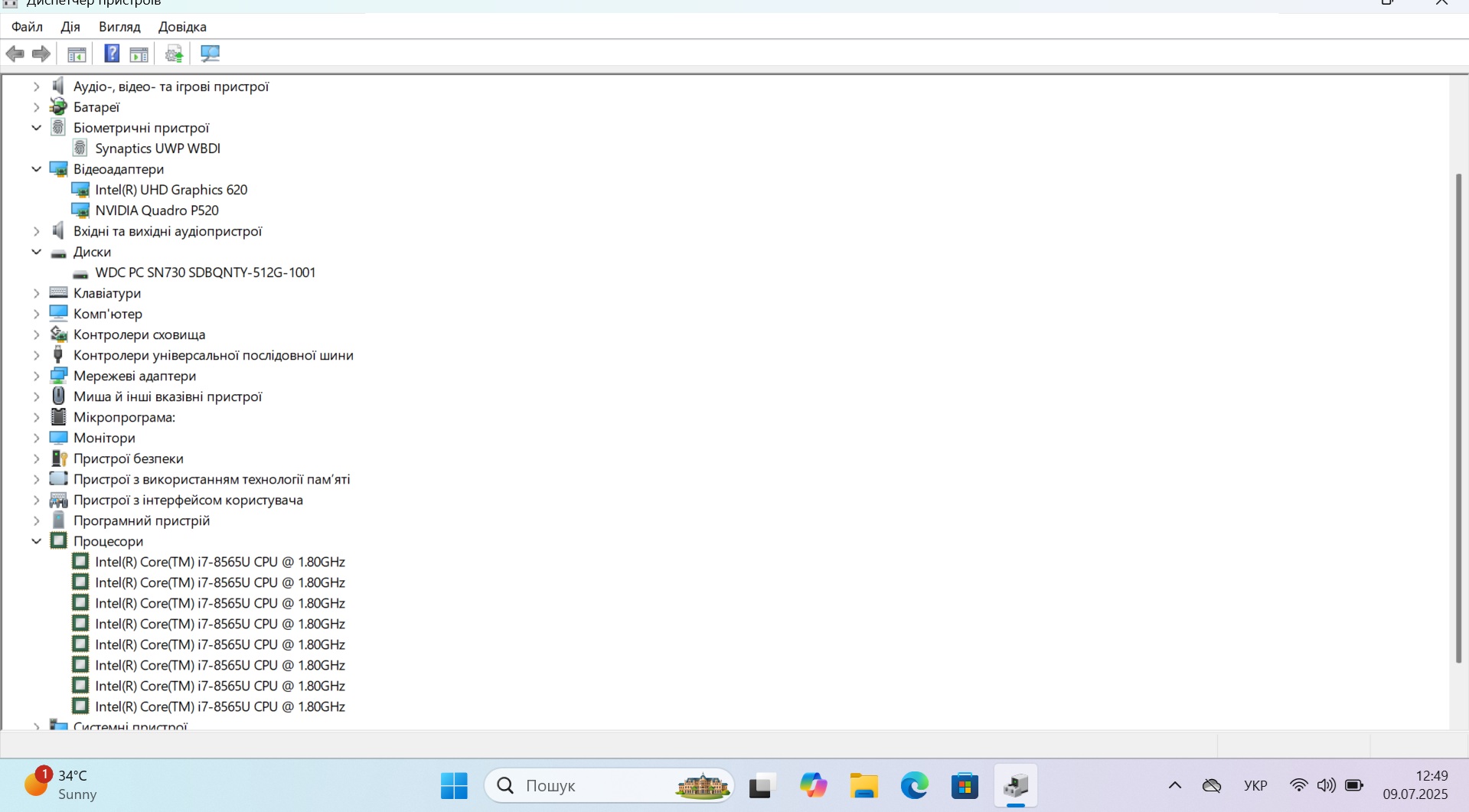This screenshot has height=812, width=1469.
Task: Open the Windows Start button
Action: coord(454,785)
